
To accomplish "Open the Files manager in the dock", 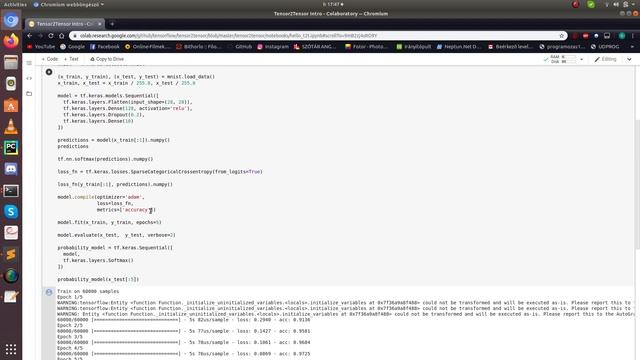I will click(11, 62).
